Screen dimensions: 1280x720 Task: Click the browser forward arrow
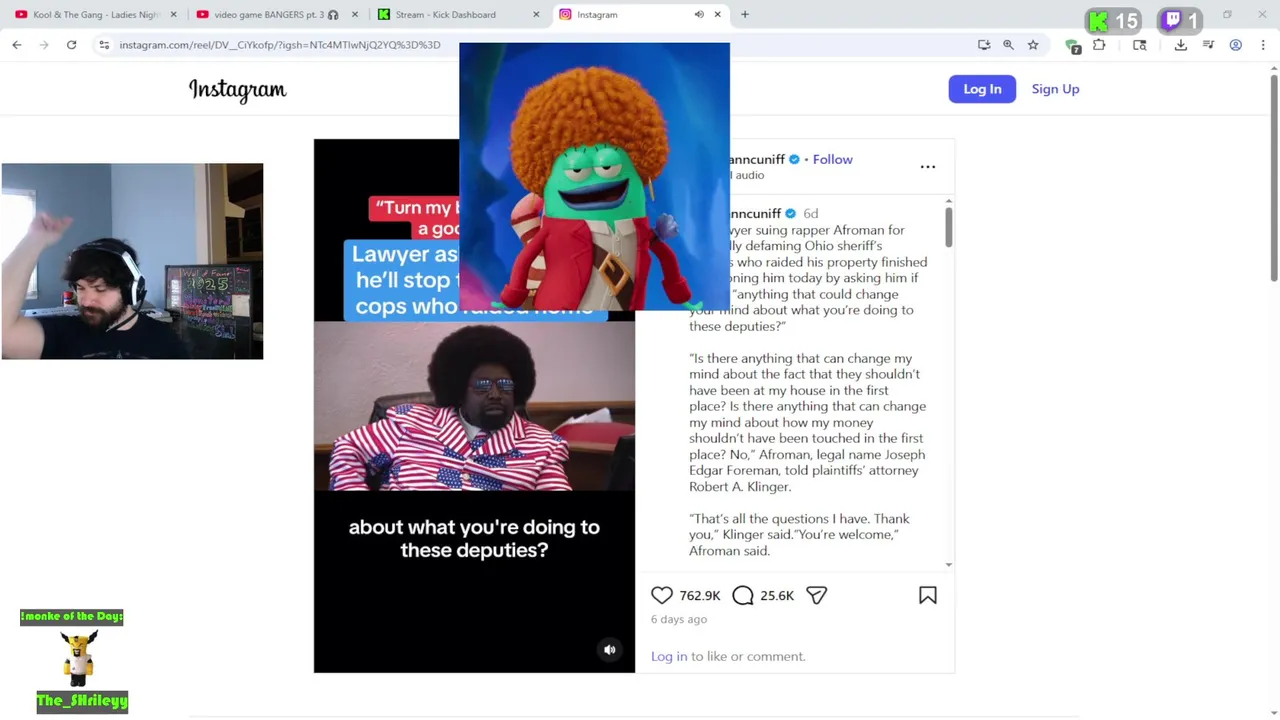pyautogui.click(x=44, y=45)
